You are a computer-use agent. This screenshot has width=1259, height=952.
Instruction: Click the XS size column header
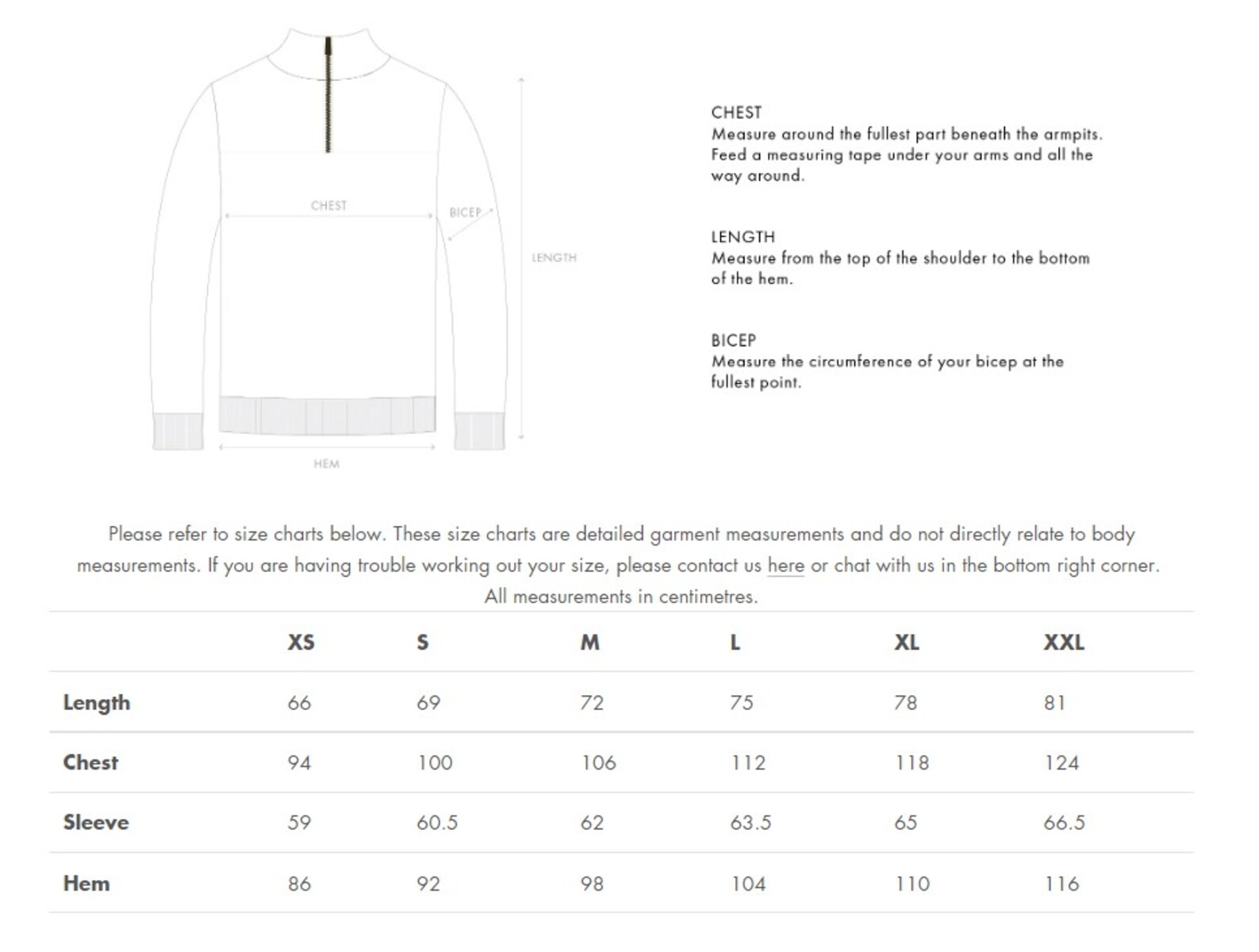(x=301, y=642)
